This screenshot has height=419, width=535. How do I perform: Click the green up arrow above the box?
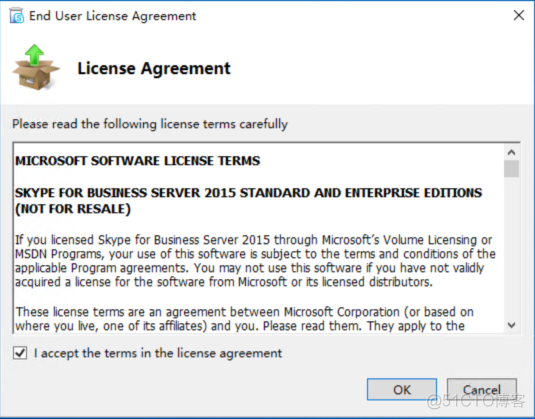34,55
